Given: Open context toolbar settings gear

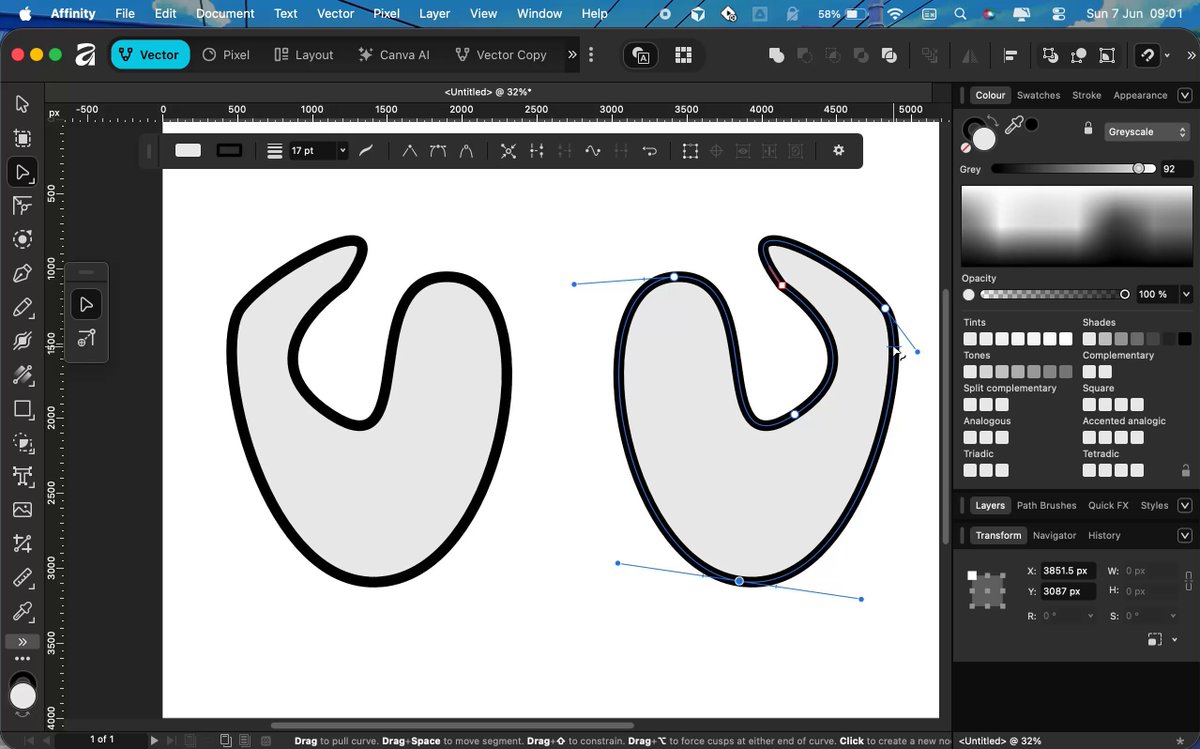Looking at the screenshot, I should coord(838,151).
